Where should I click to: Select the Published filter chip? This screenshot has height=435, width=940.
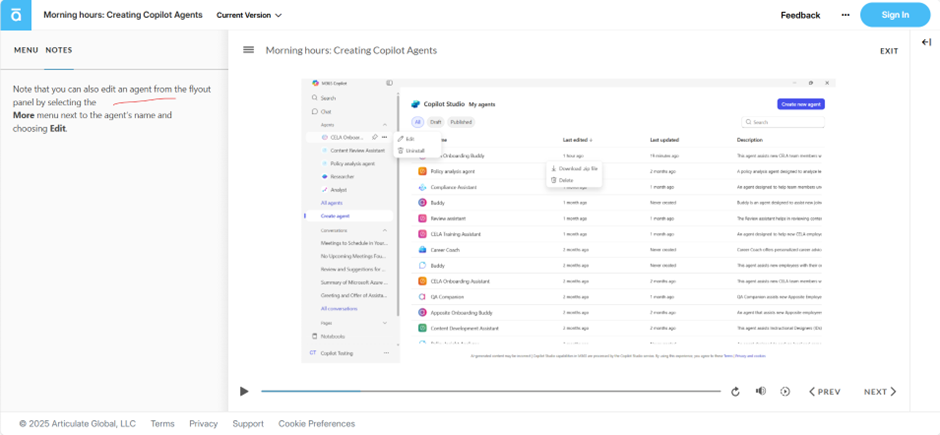click(461, 122)
